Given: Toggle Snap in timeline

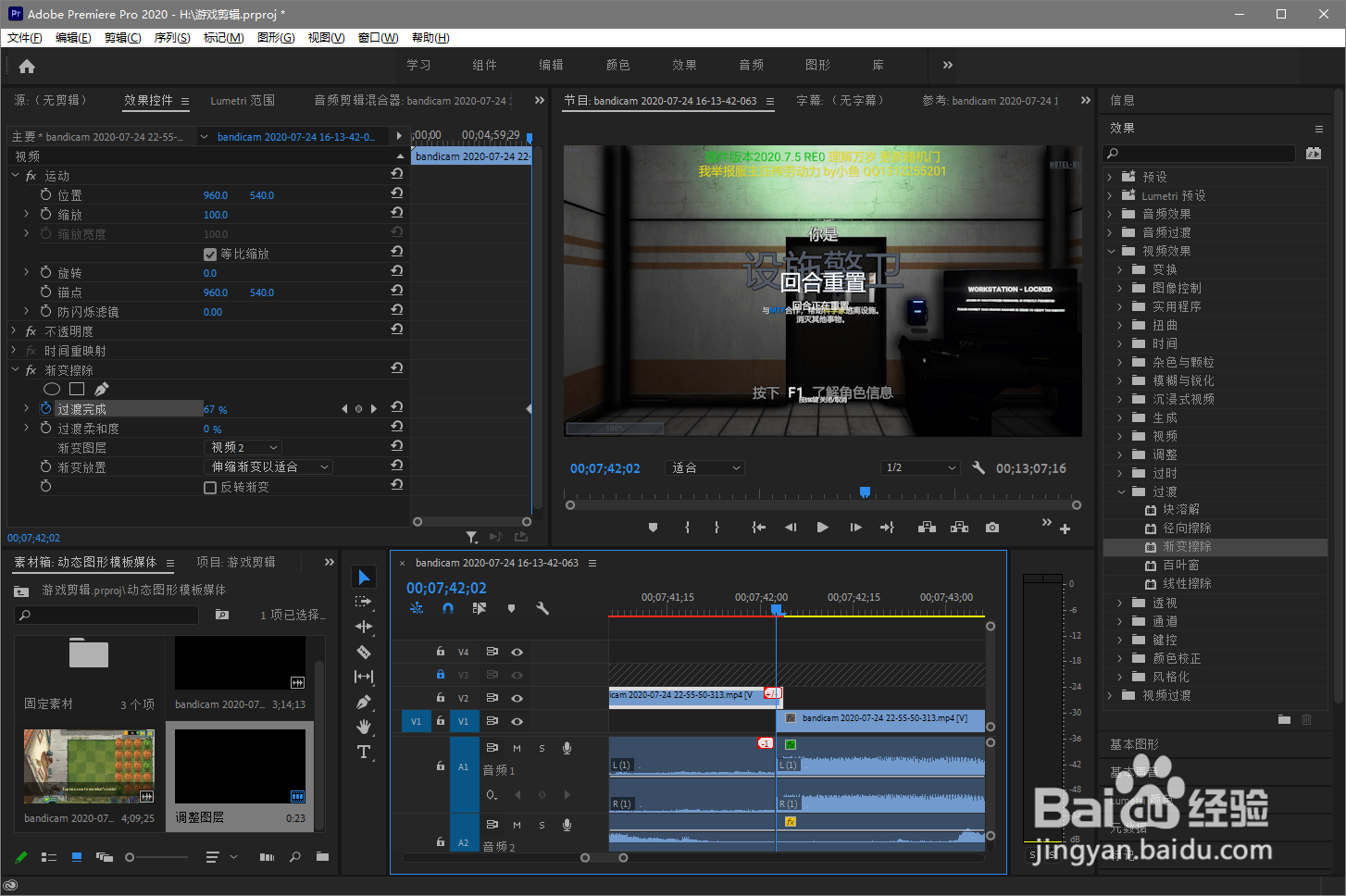Looking at the screenshot, I should 448,608.
